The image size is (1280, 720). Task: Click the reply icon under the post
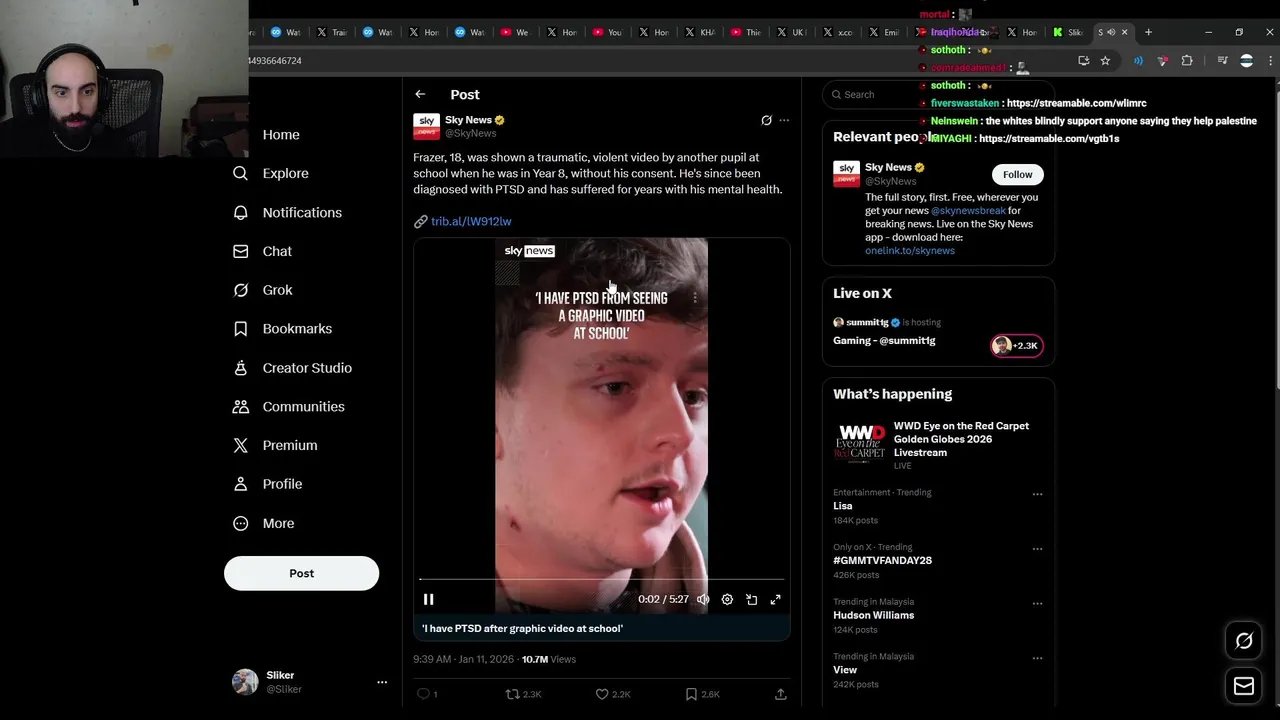(x=423, y=694)
